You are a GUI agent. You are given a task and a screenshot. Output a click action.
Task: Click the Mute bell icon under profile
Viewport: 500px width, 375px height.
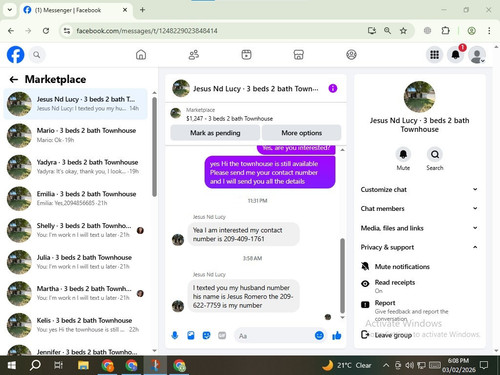click(x=403, y=154)
